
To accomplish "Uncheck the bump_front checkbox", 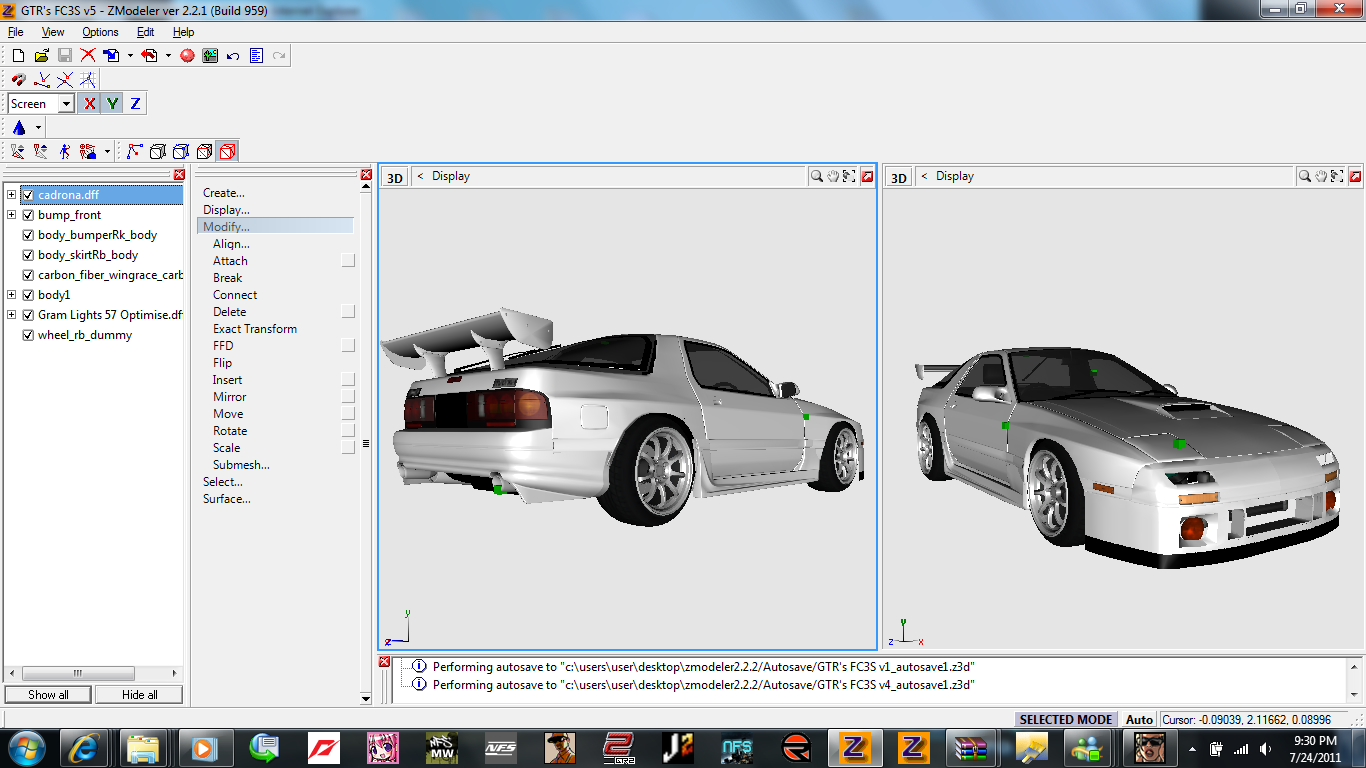I will [x=28, y=215].
